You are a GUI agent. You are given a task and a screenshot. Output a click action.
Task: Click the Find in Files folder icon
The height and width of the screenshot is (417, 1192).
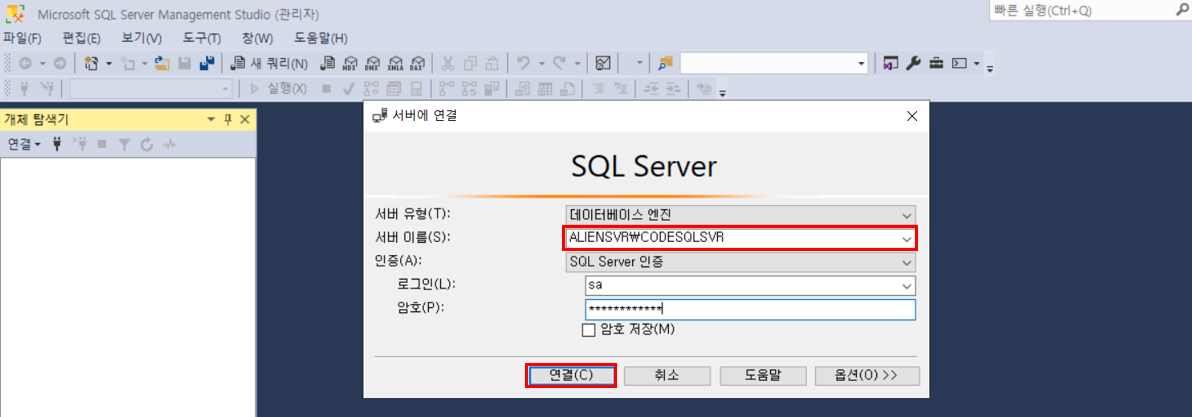click(x=666, y=64)
